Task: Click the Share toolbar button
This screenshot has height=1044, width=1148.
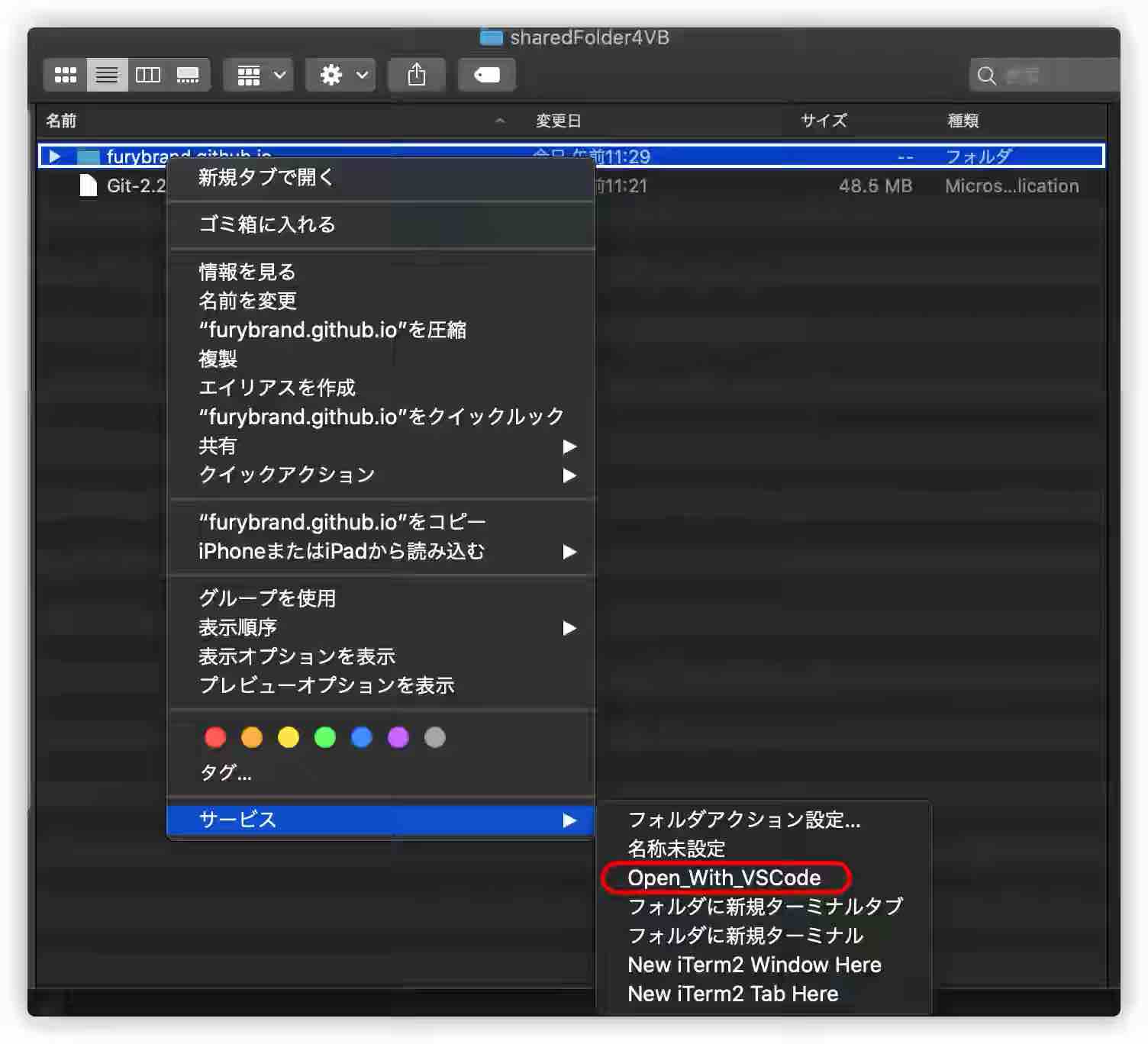Action: coord(416,75)
